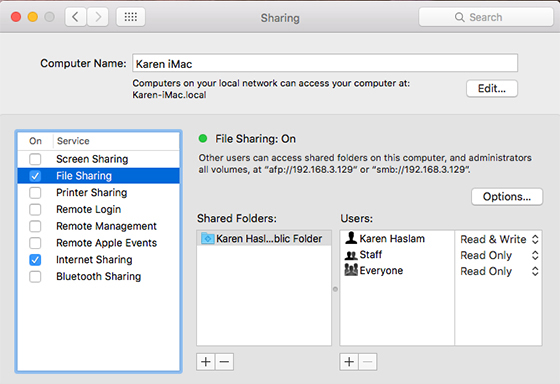
Task: Enable Remote Apple Events checkbox
Action: [35, 243]
